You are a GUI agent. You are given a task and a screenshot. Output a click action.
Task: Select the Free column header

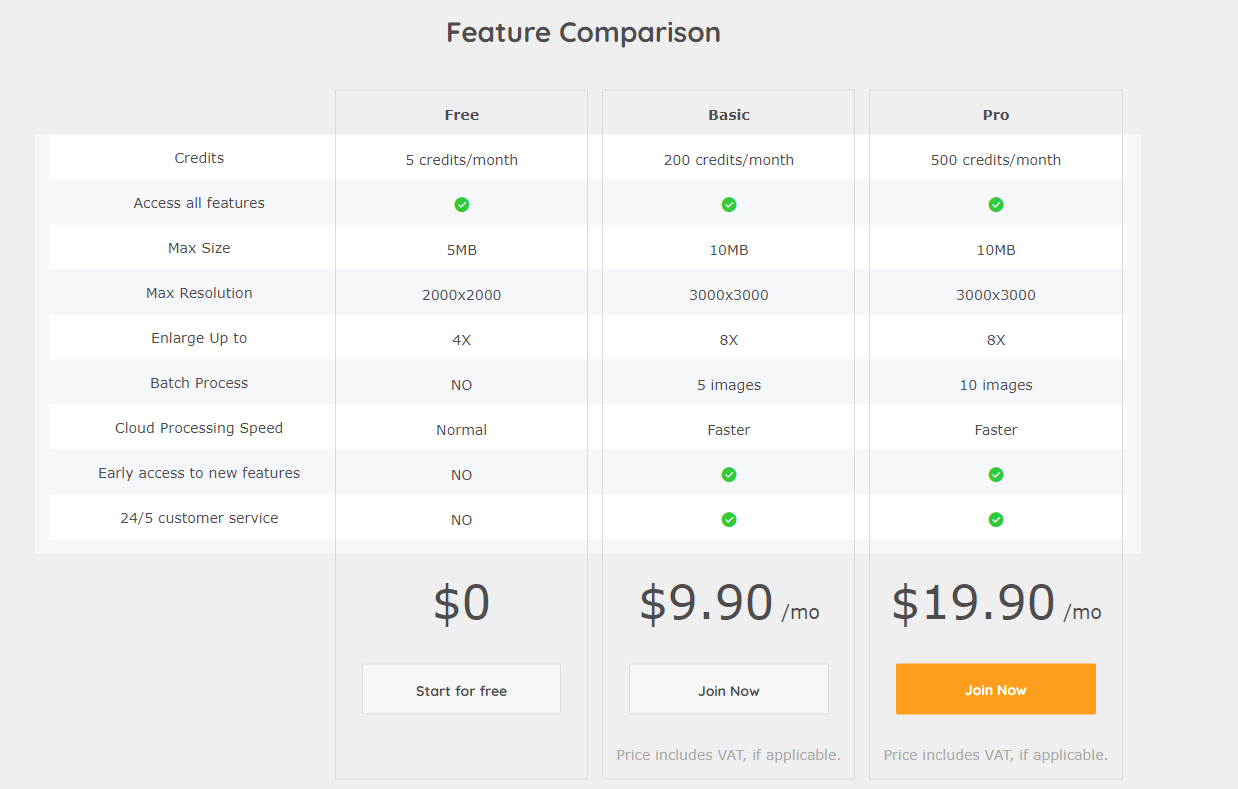[x=461, y=115]
